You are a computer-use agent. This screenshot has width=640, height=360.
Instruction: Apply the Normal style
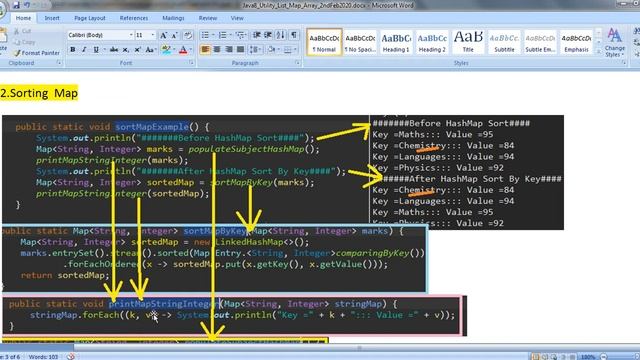(324, 42)
